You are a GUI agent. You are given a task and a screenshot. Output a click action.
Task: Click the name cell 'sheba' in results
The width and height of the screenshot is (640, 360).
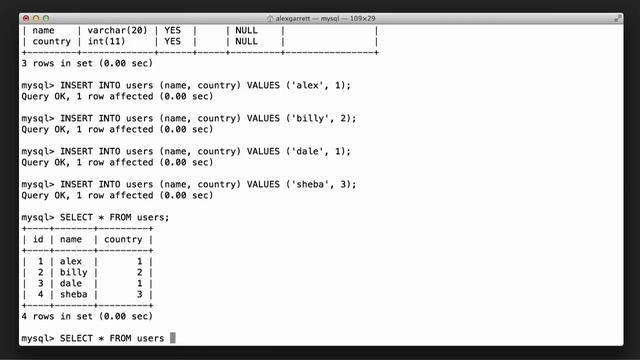[73, 294]
